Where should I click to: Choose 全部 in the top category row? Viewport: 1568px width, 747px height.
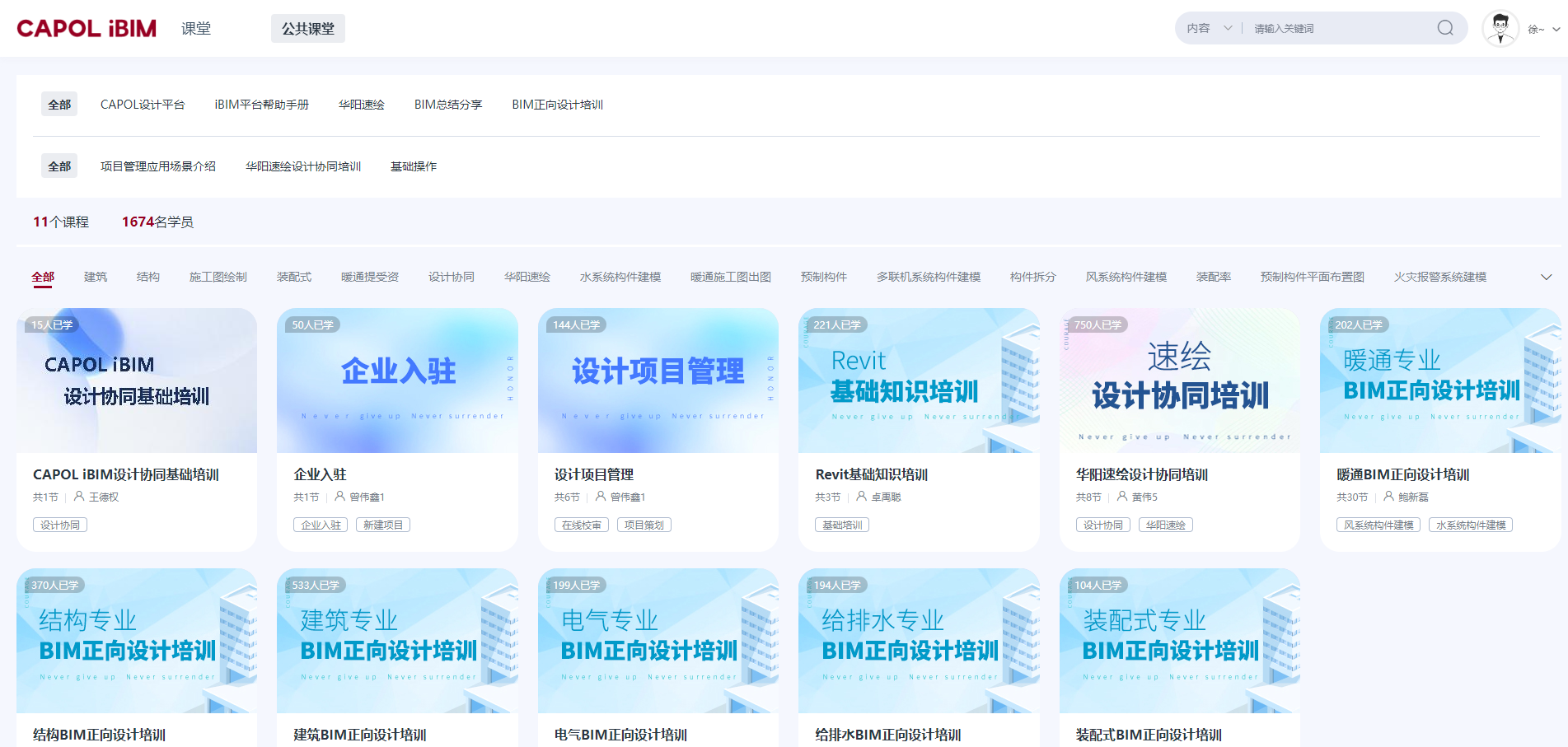tap(59, 105)
